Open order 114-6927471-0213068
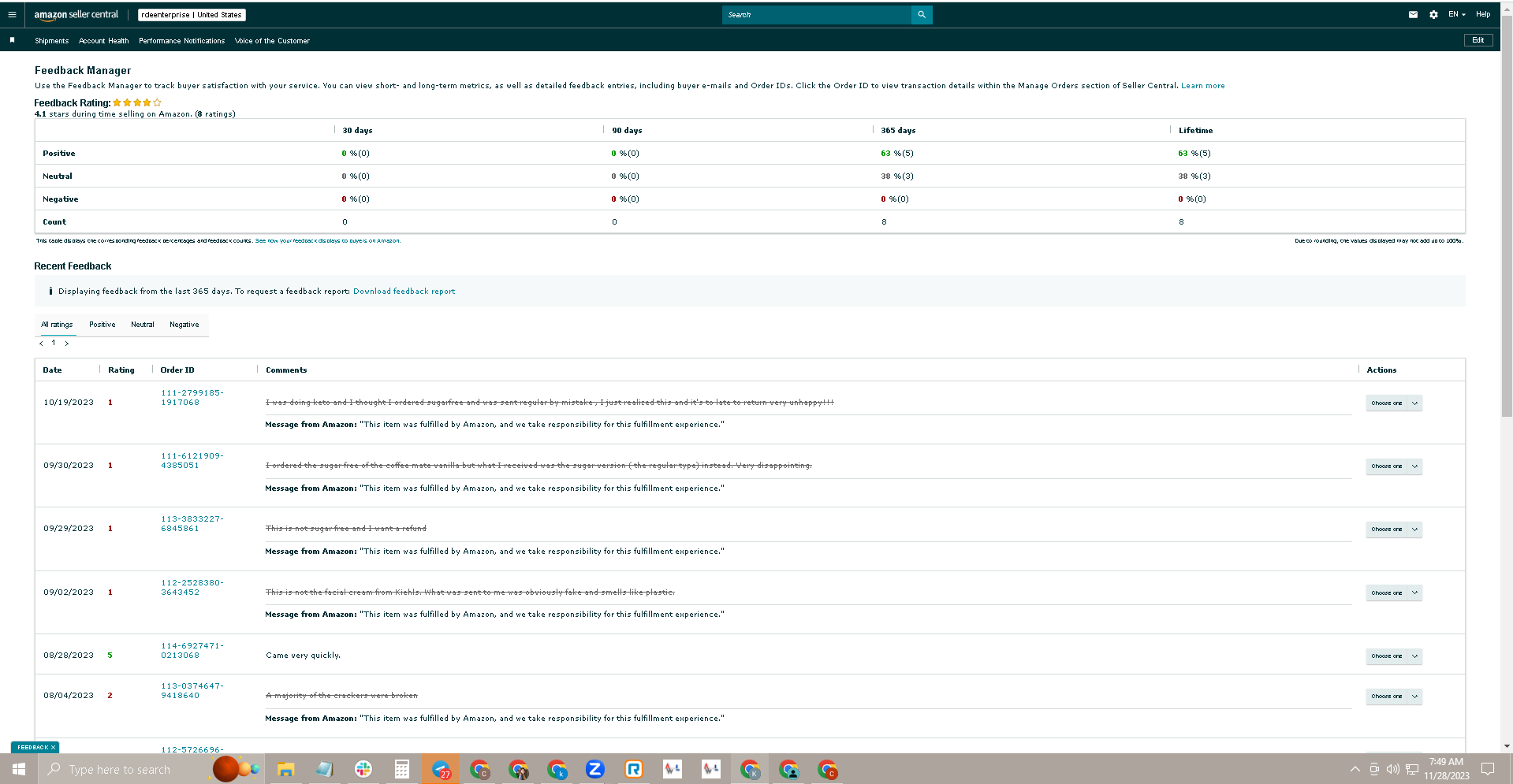Image resolution: width=1513 pixels, height=784 pixels. click(192, 651)
